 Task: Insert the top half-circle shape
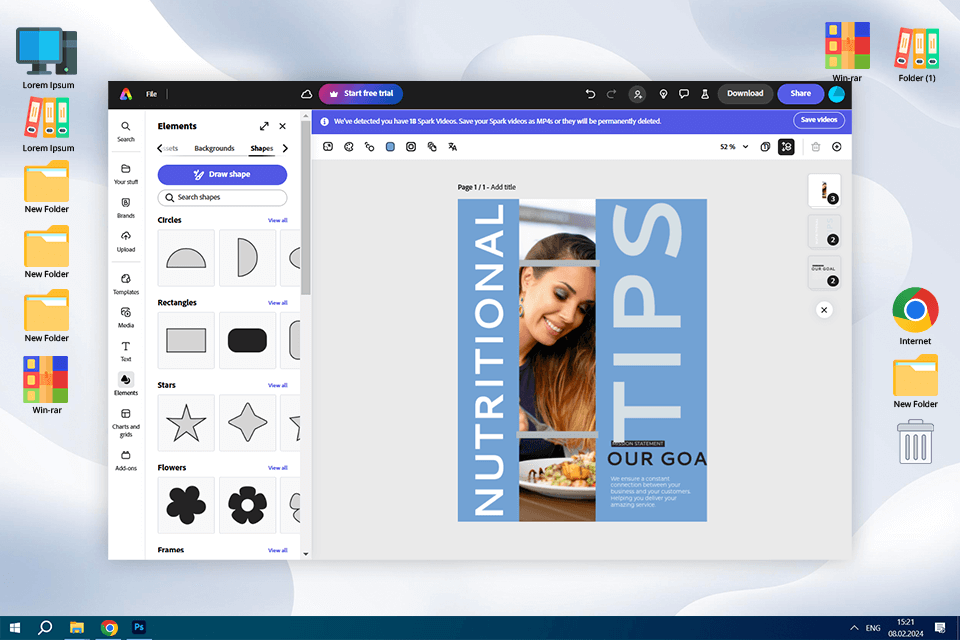click(x=186, y=258)
